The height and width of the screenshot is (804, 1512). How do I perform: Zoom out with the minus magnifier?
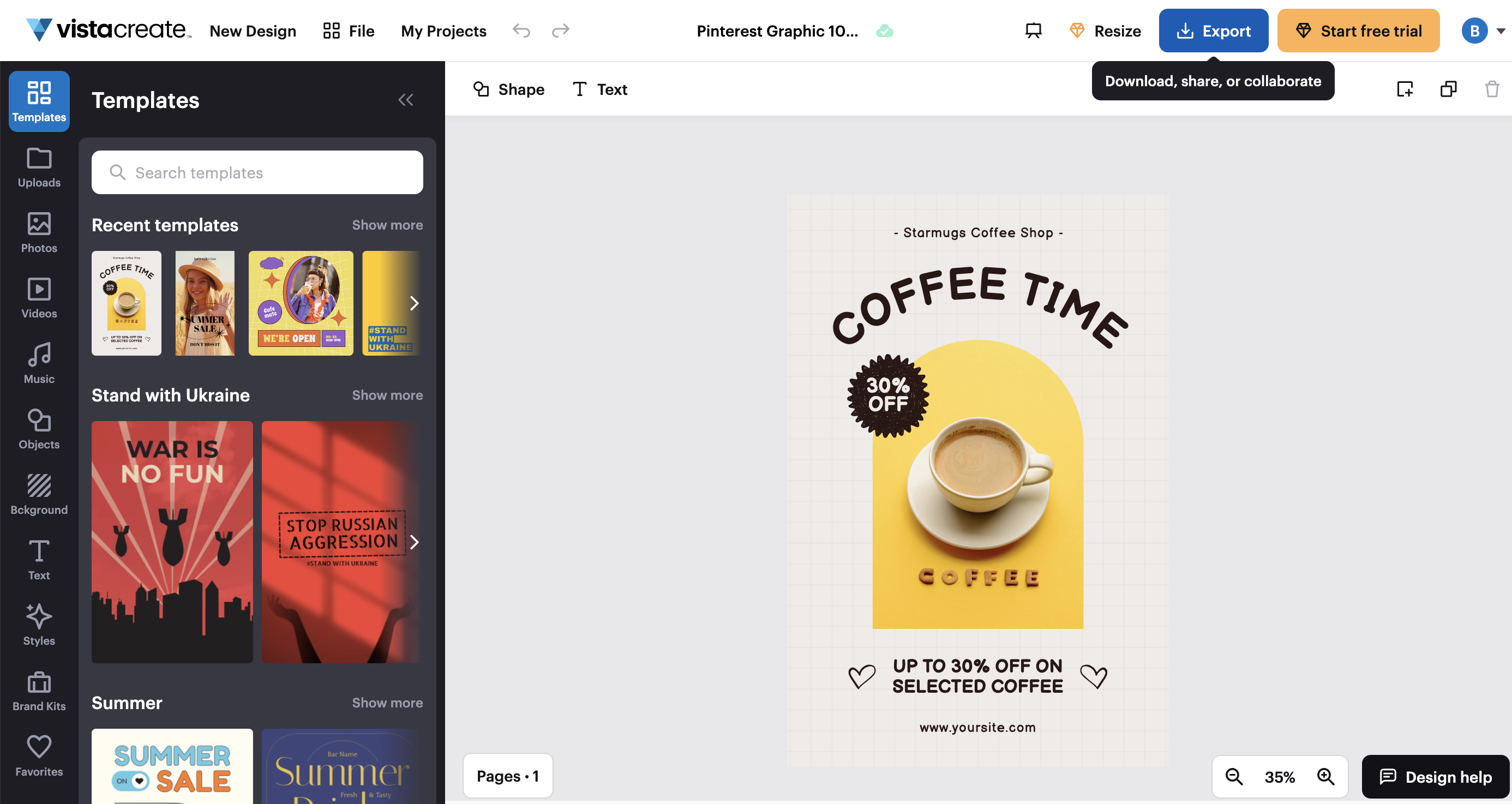pyautogui.click(x=1234, y=776)
